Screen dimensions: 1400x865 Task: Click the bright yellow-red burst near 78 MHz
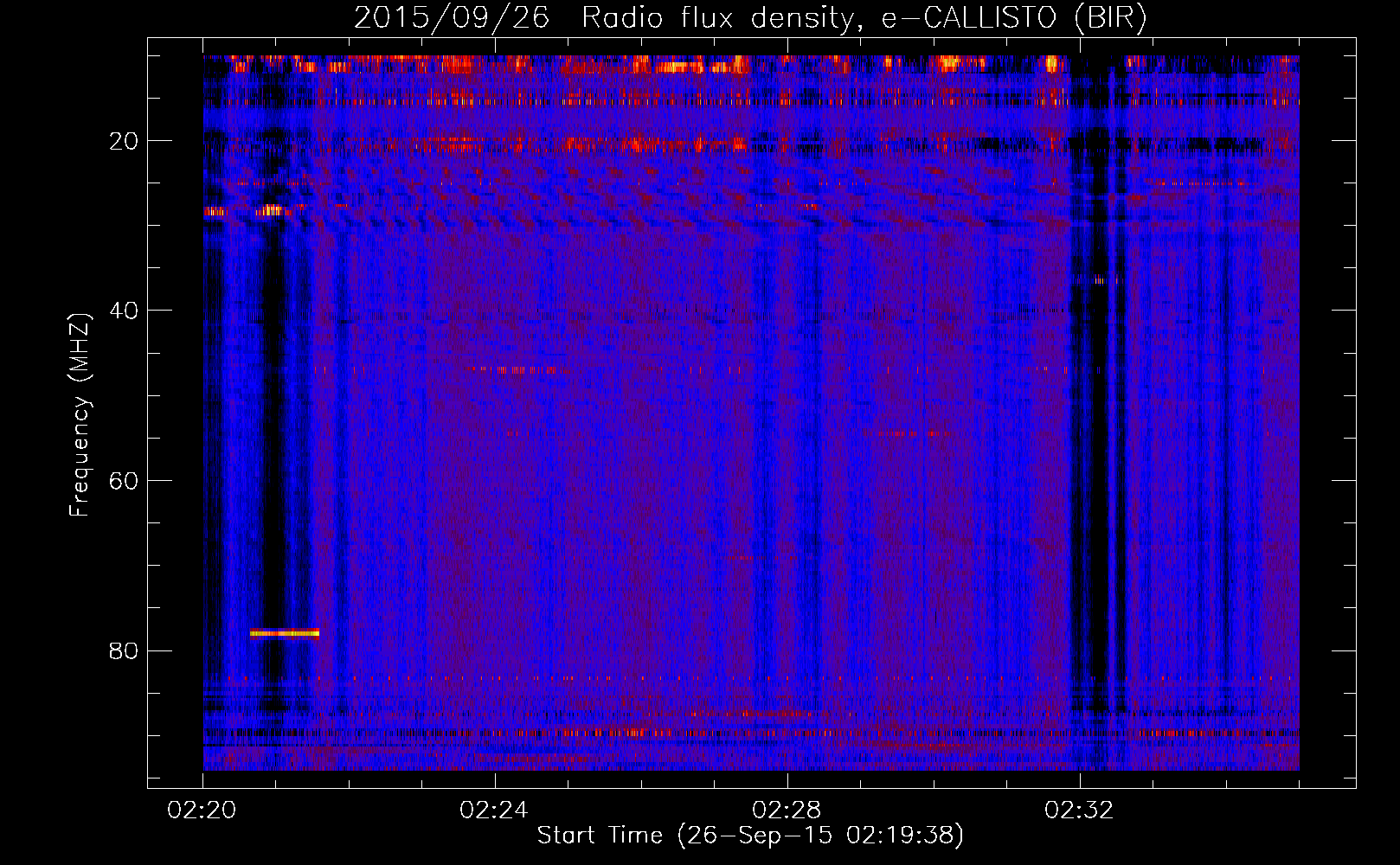[x=285, y=633]
